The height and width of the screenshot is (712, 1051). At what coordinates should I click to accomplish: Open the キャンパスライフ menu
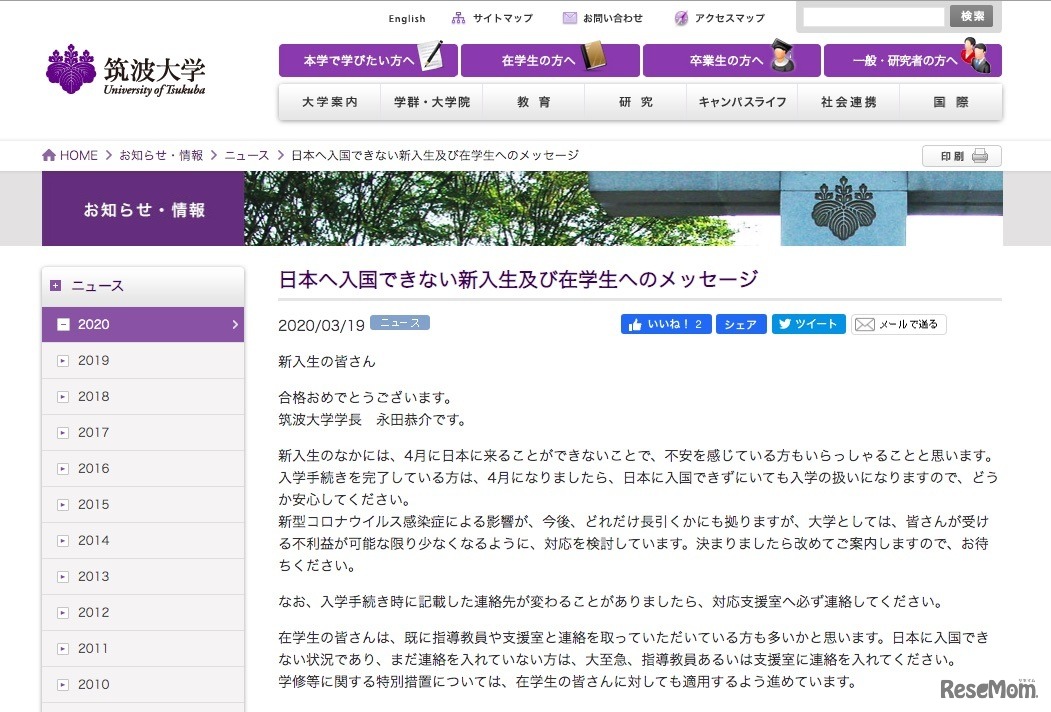point(741,101)
